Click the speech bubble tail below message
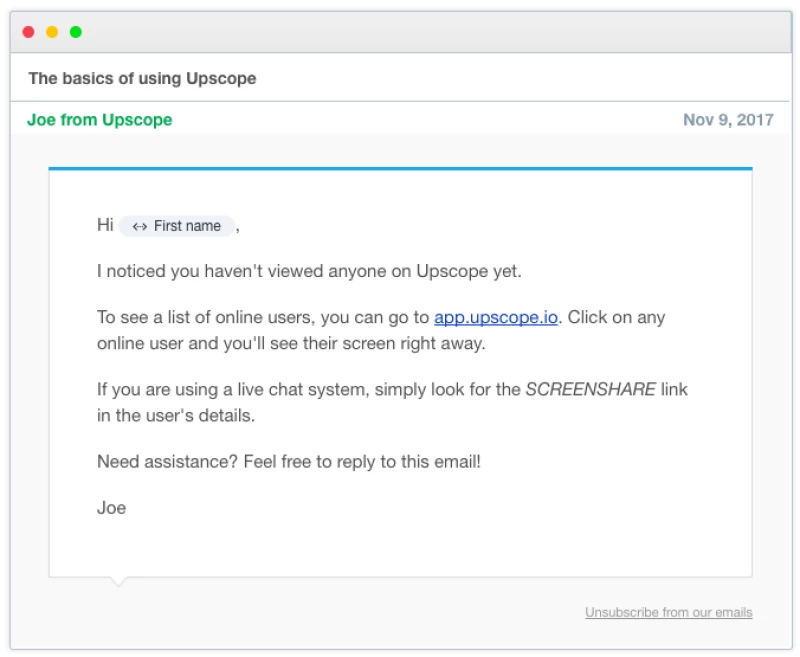The image size is (800, 657). (118, 581)
